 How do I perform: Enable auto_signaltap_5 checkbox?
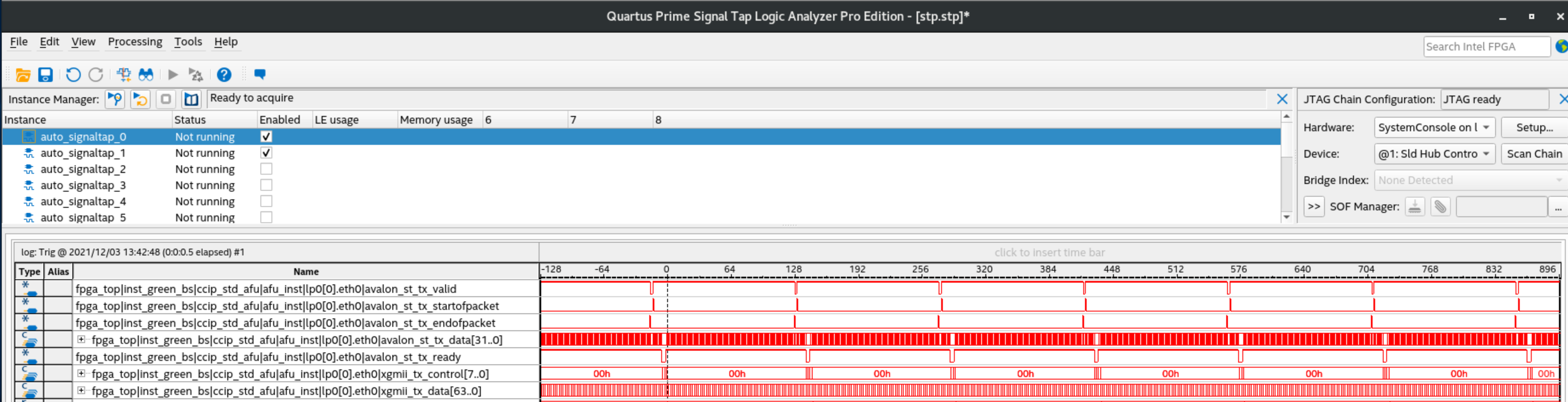266,217
